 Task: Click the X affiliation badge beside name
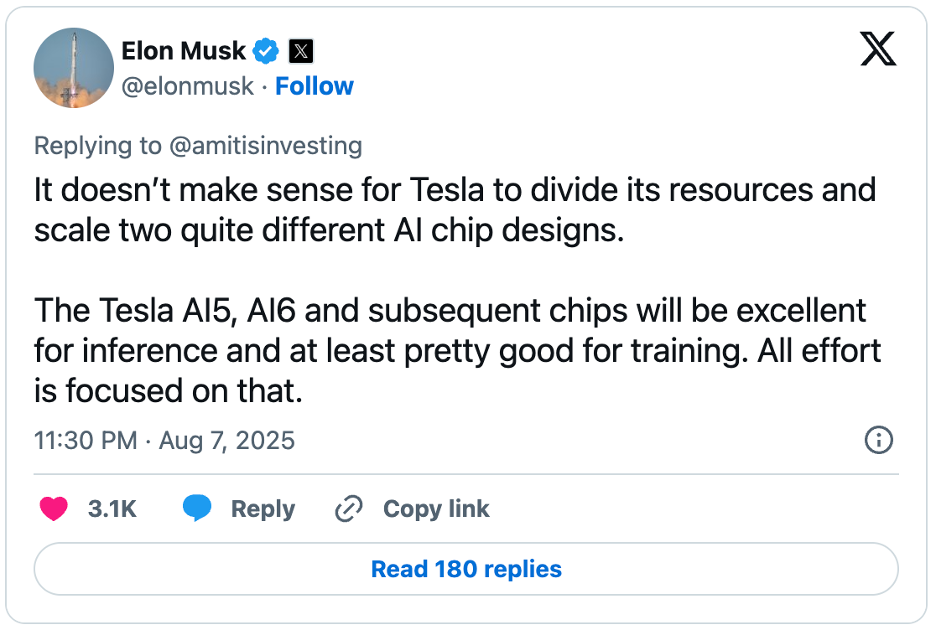click(300, 50)
